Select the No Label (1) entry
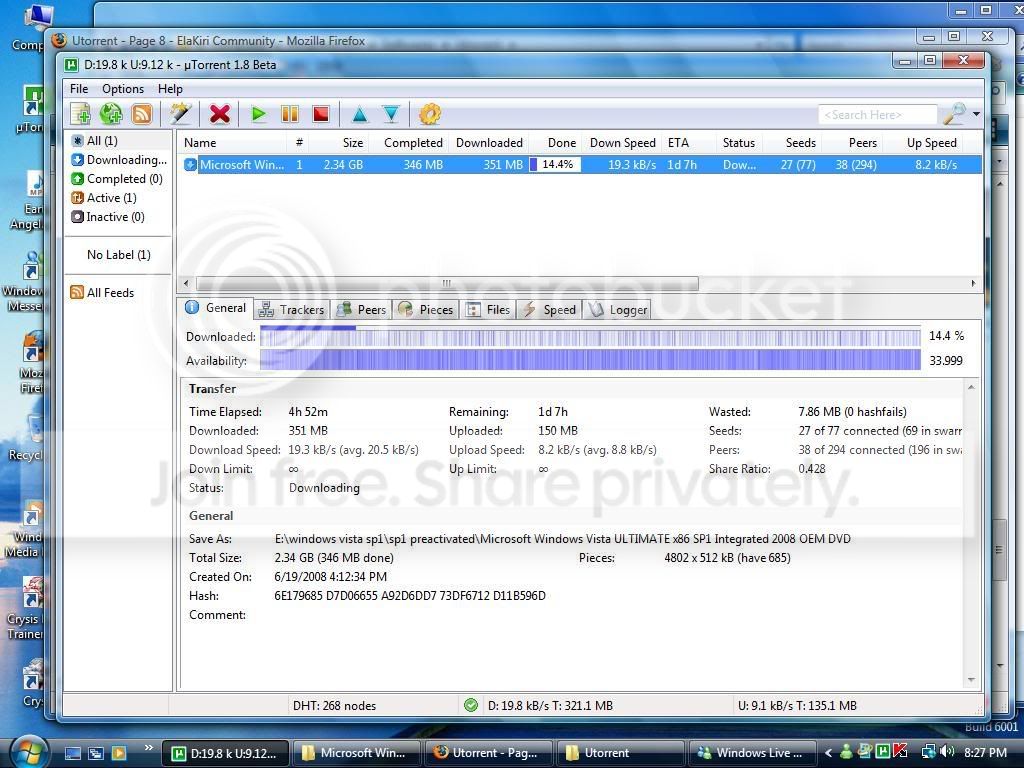The width and height of the screenshot is (1024, 768). (118, 255)
